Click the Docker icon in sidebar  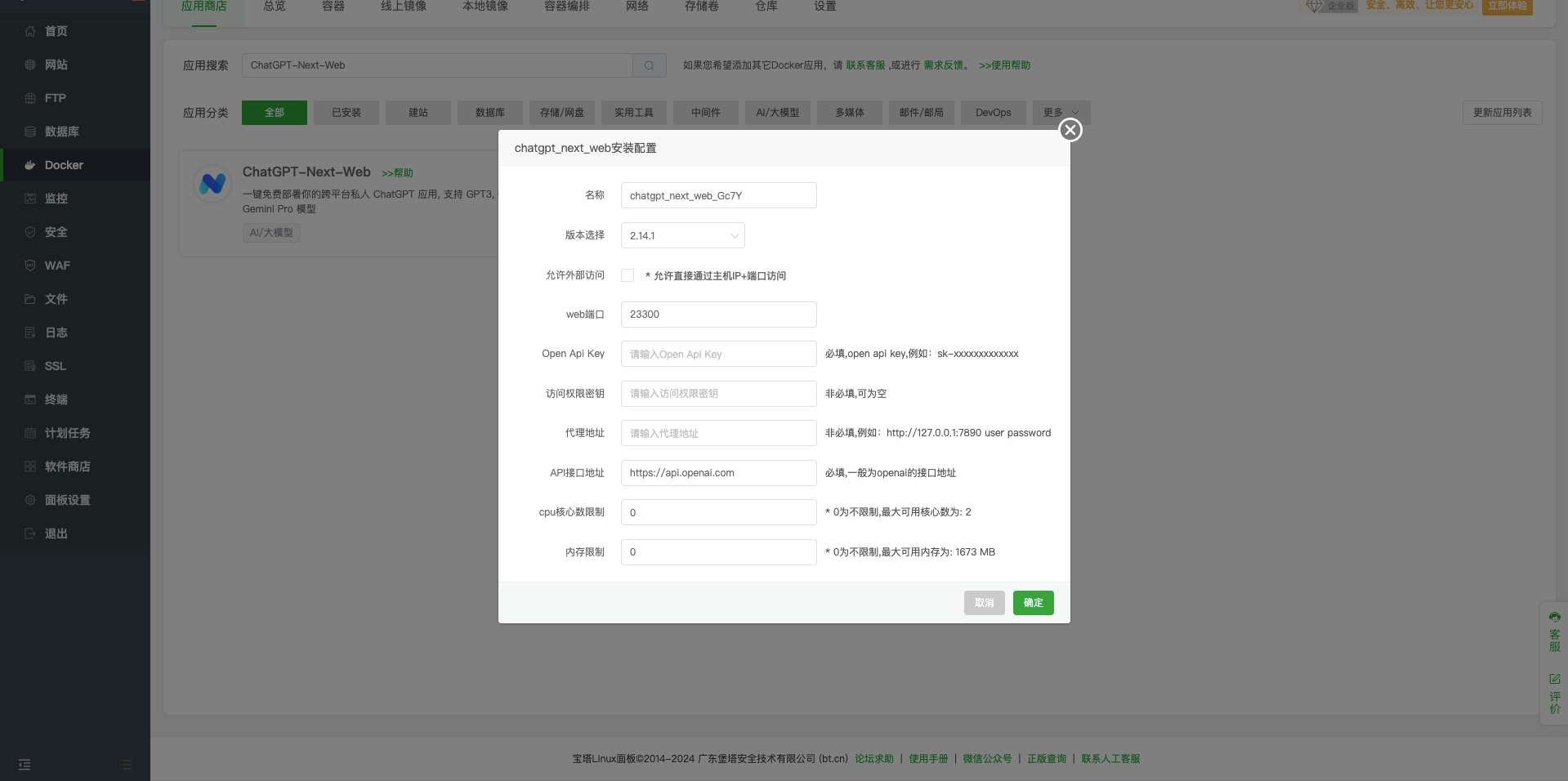point(30,165)
